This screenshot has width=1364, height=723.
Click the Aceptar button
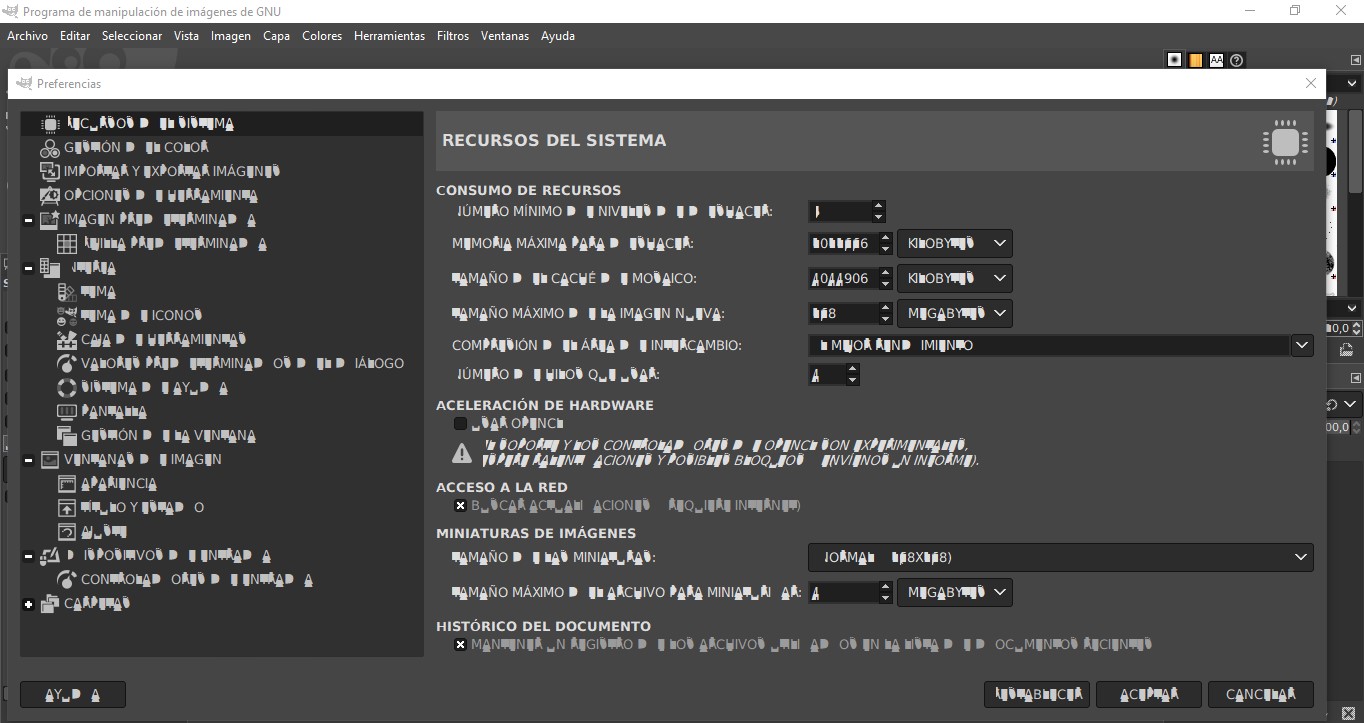[x=1148, y=694]
